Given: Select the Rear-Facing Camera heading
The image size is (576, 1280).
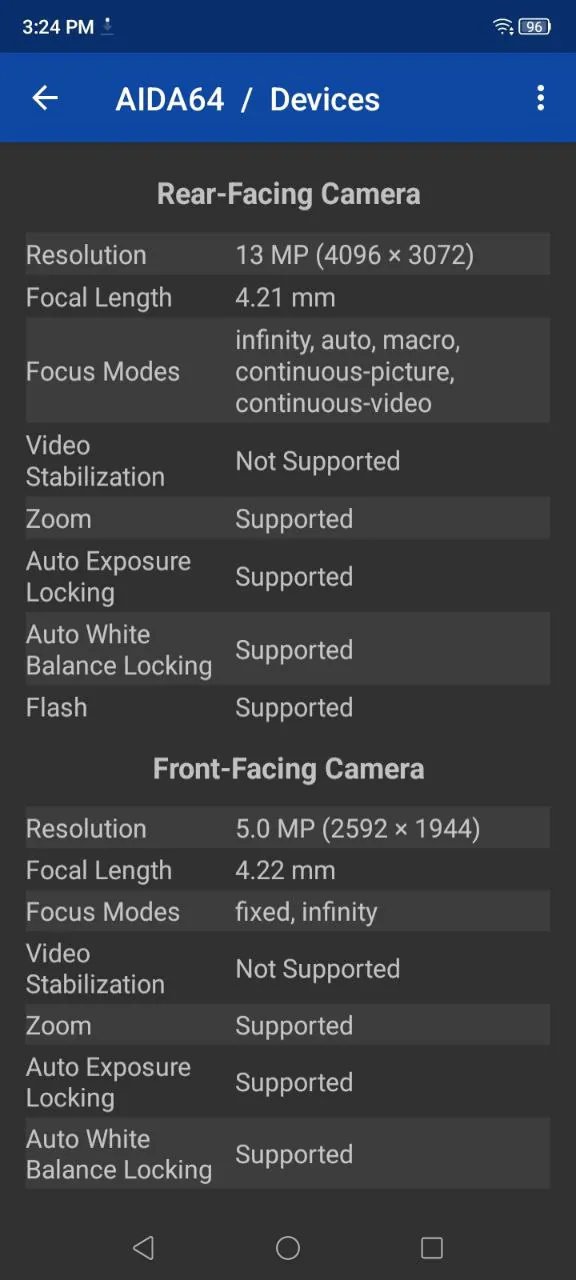Looking at the screenshot, I should pyautogui.click(x=288, y=193).
